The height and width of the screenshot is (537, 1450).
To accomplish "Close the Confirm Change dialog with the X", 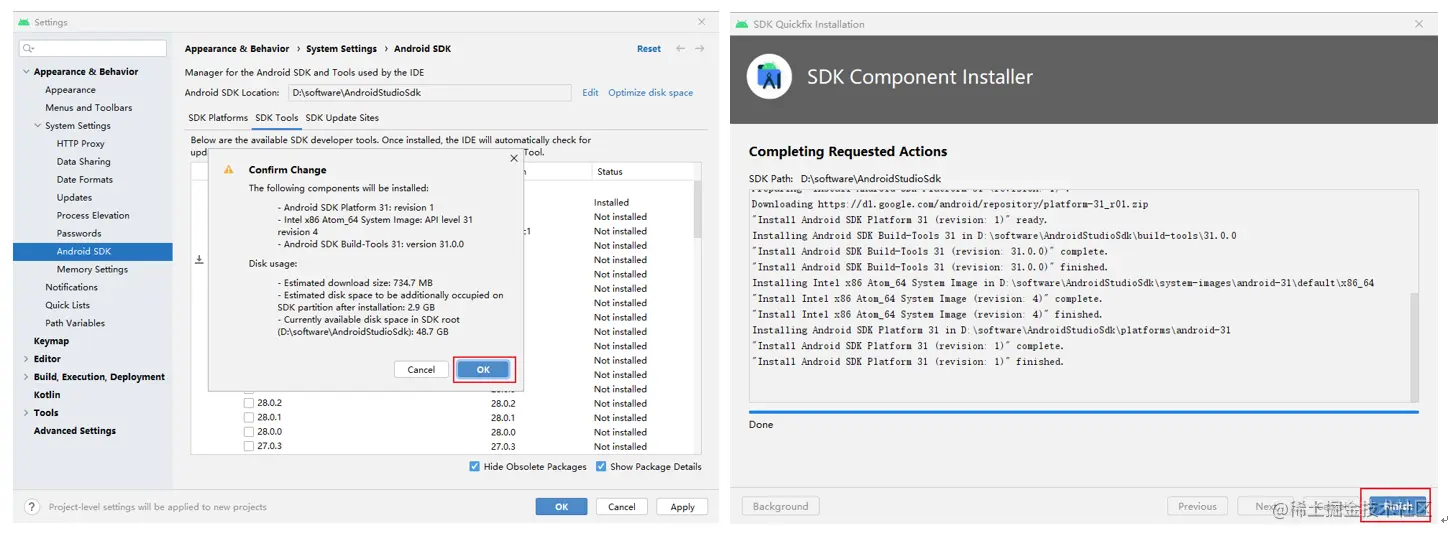I will 514,158.
